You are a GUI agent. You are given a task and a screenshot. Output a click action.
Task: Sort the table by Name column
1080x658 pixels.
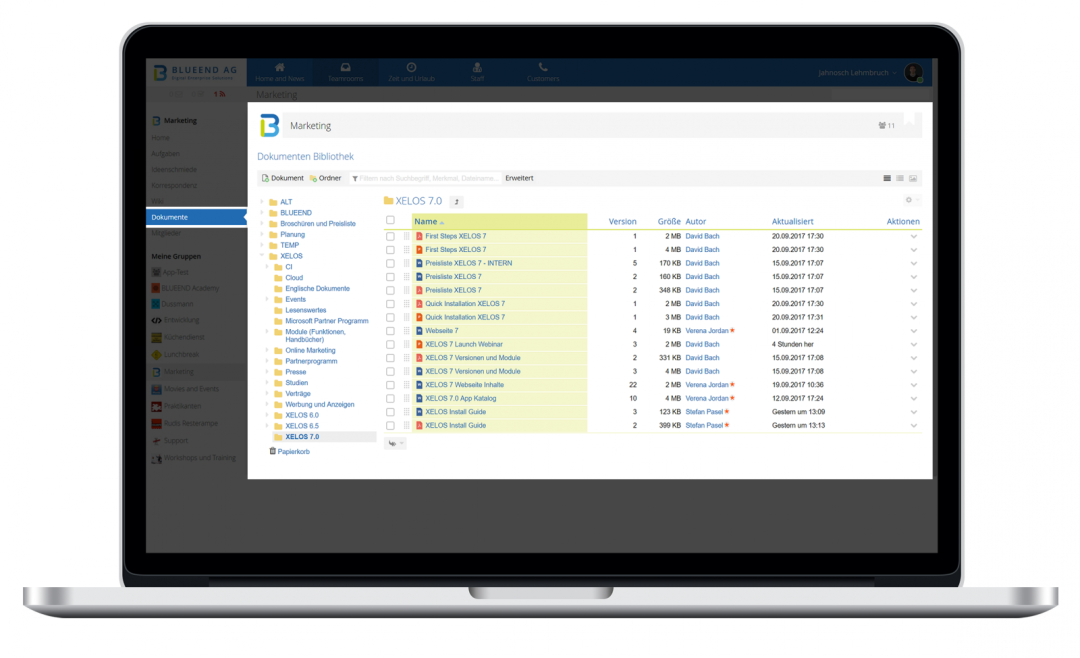point(426,221)
